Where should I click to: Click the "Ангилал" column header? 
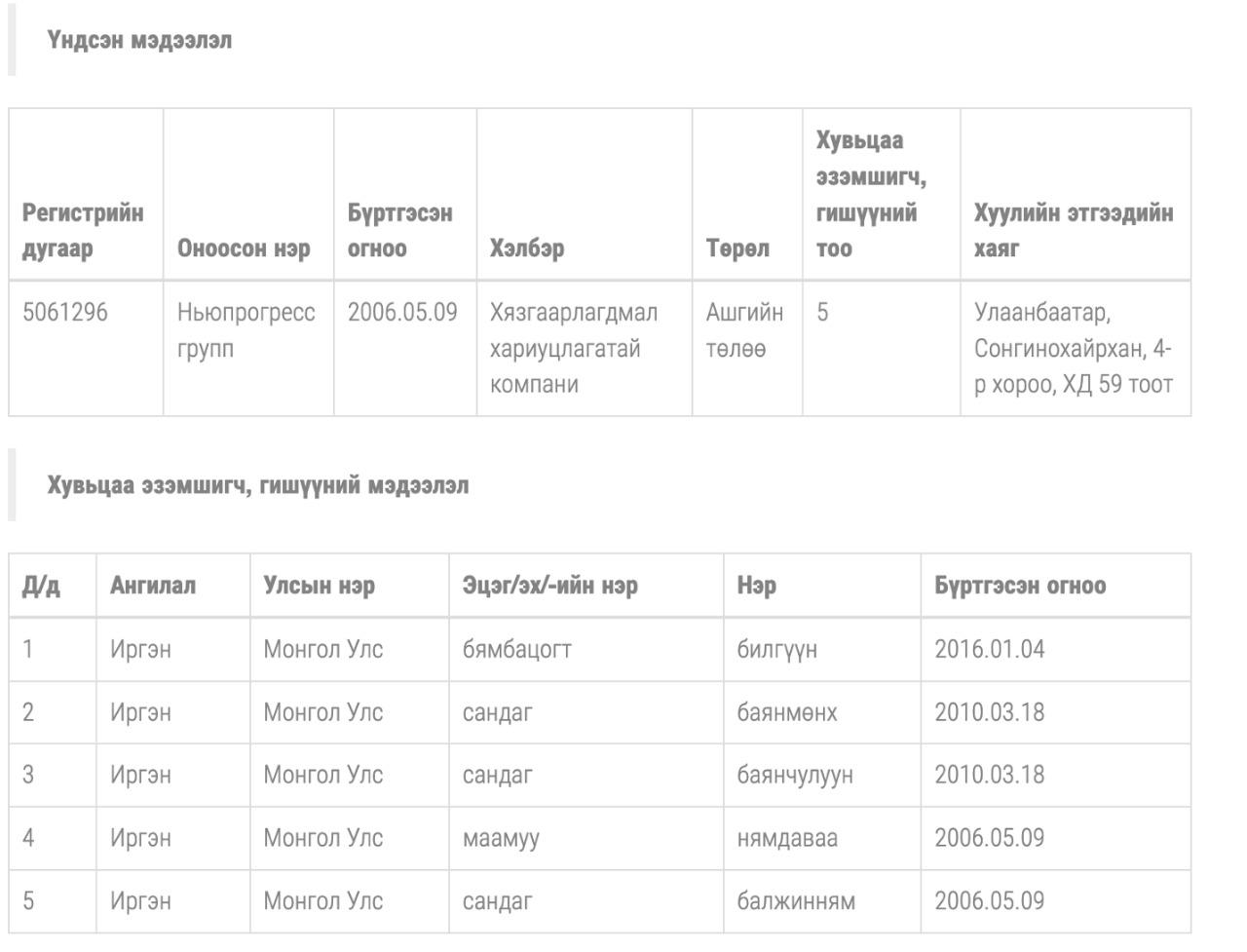point(153,586)
